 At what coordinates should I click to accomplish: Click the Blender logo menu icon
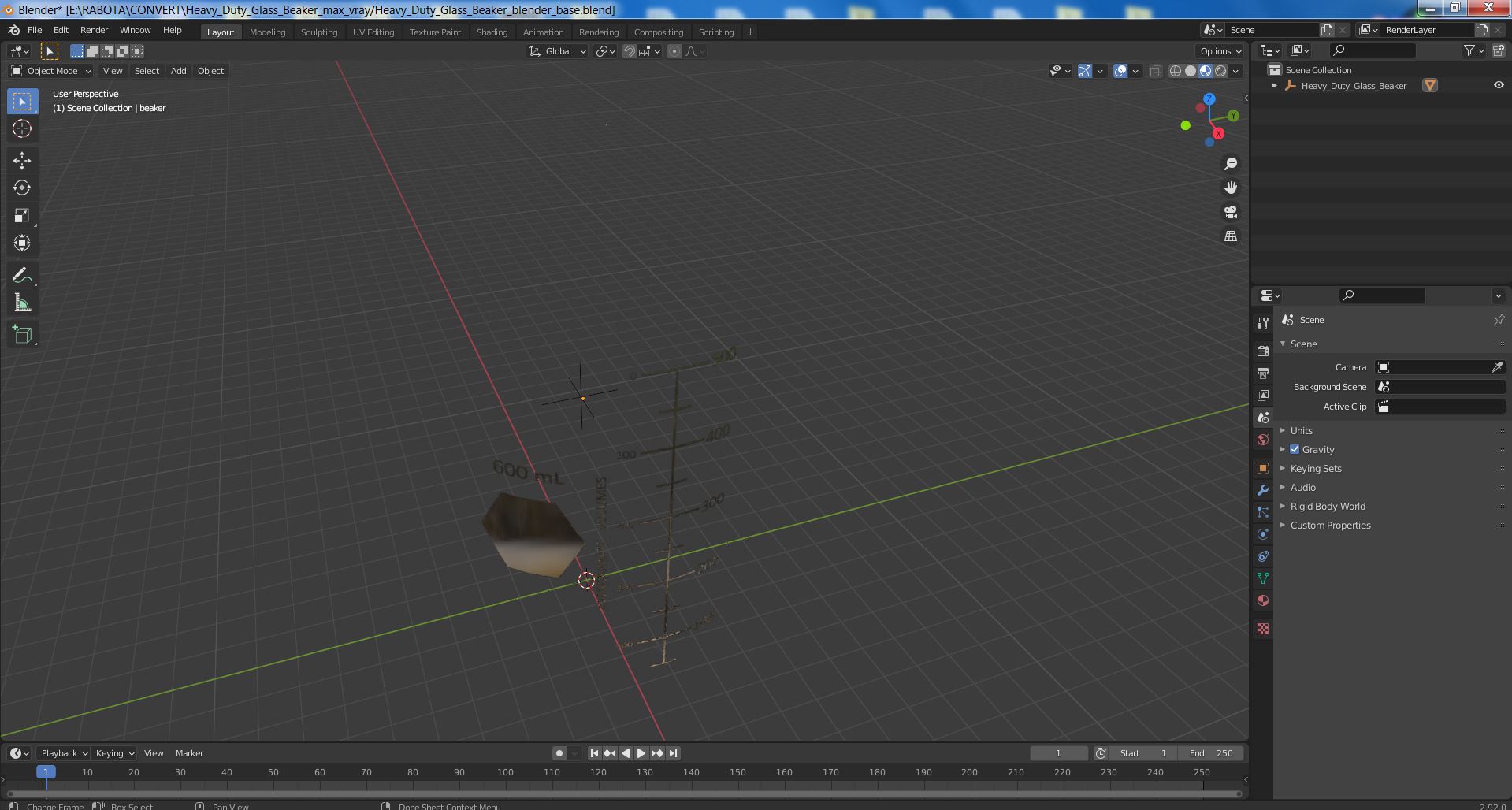point(13,30)
